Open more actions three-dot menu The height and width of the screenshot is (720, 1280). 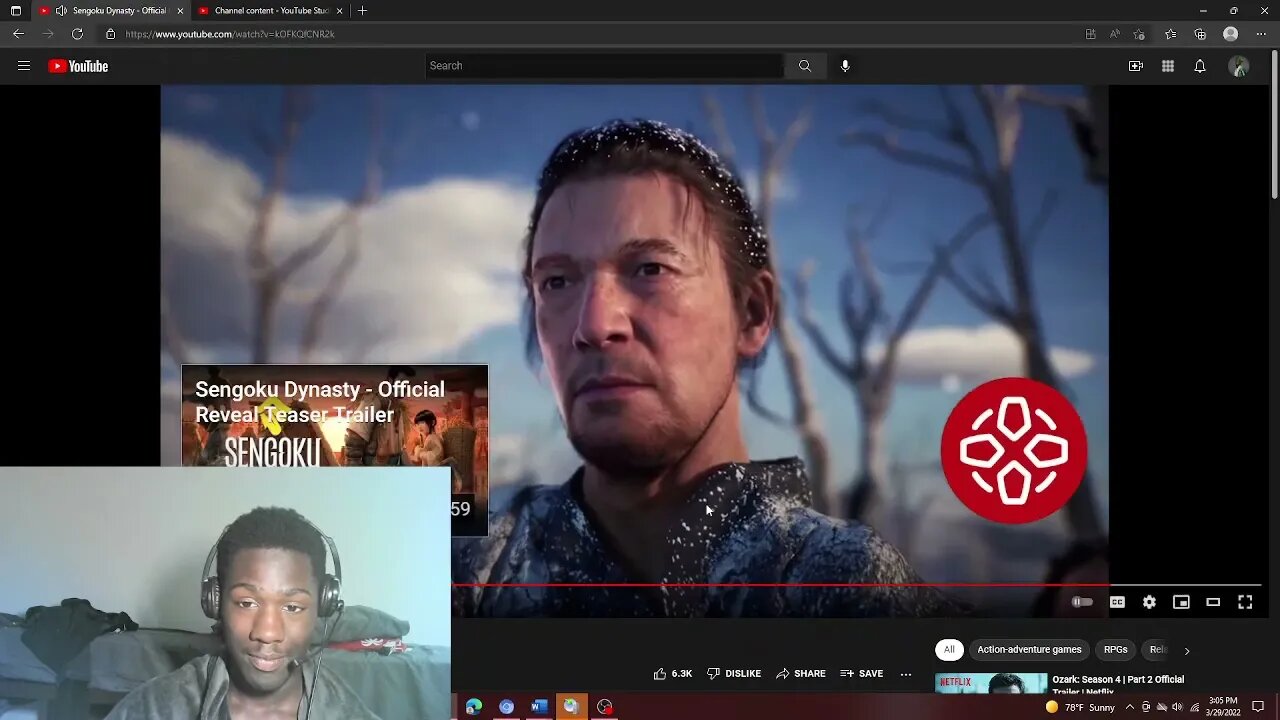906,674
